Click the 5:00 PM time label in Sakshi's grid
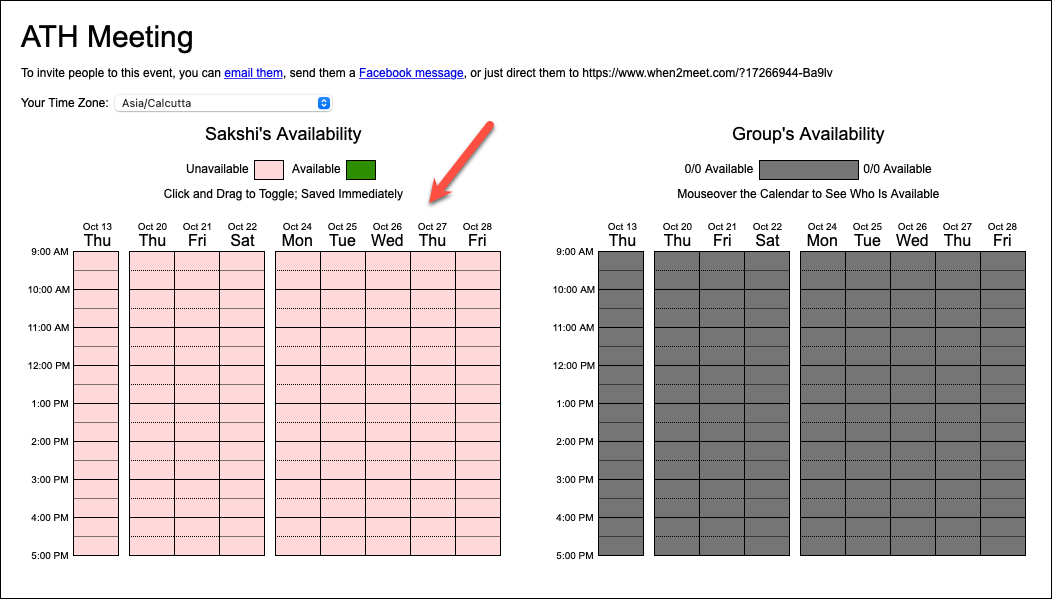 50,555
